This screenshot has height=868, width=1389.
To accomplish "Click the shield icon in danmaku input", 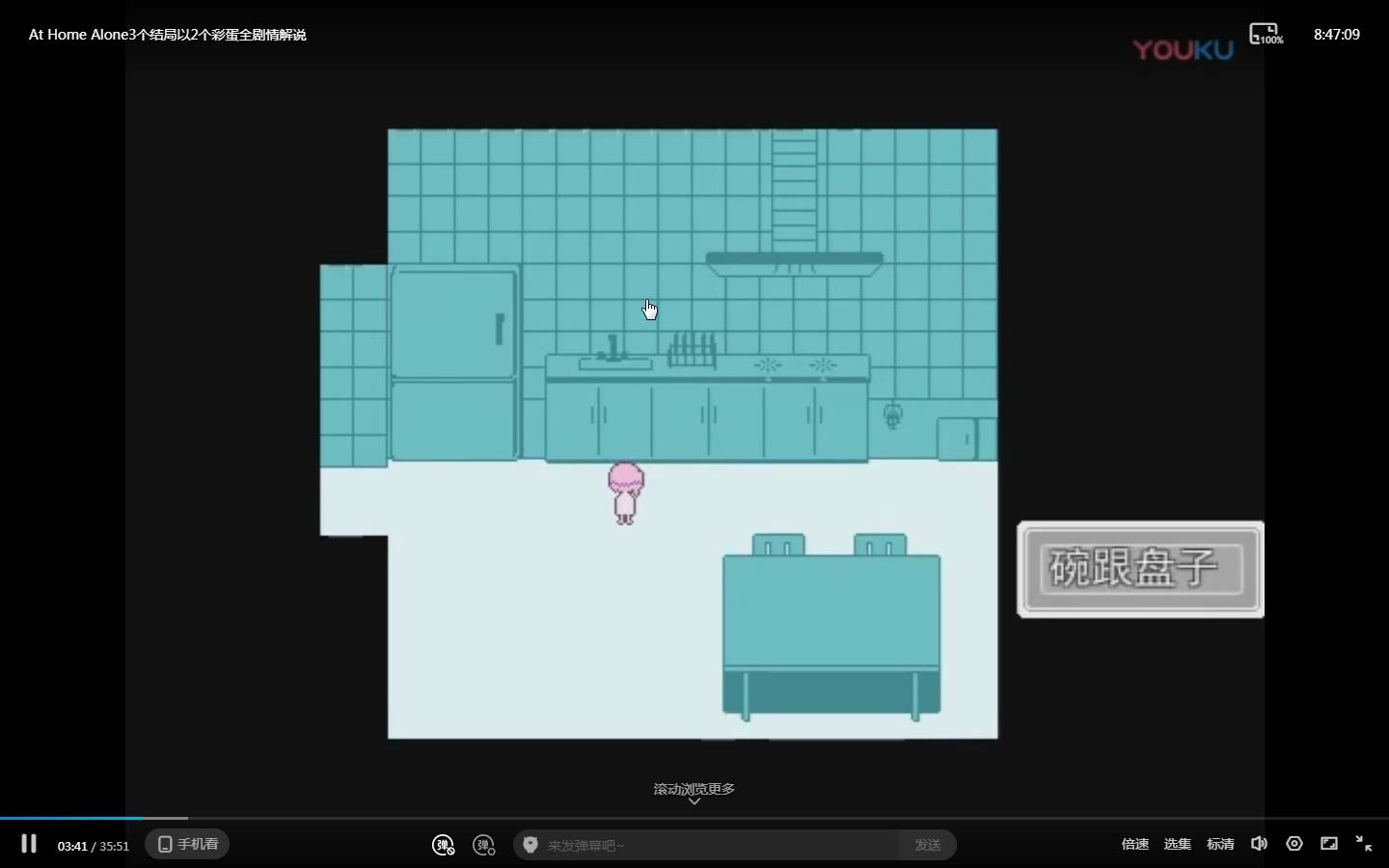I will (x=530, y=845).
